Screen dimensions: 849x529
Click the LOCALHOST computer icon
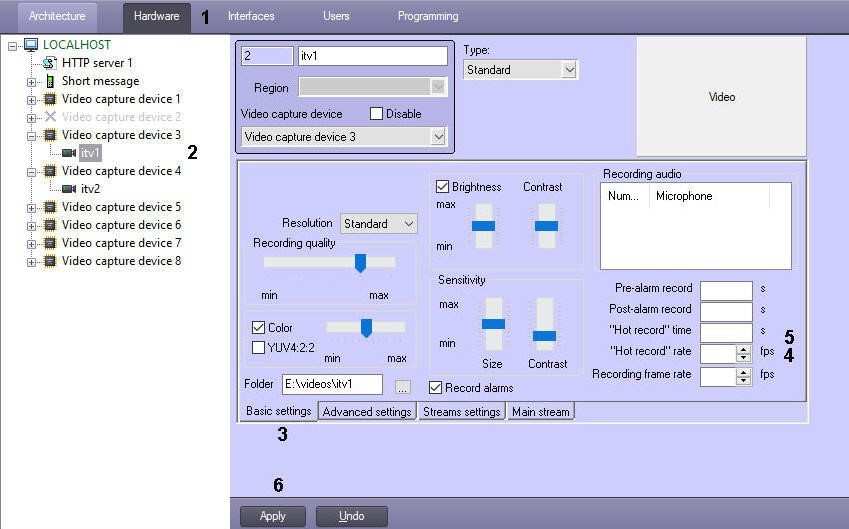31,45
